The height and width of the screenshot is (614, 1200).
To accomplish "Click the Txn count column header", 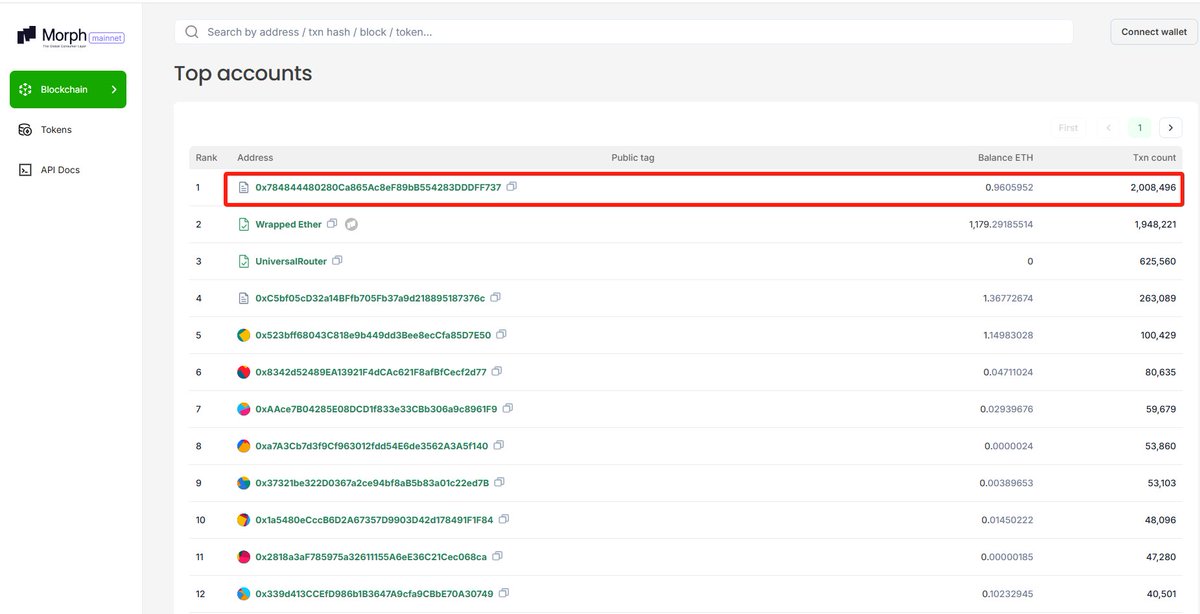I will [1154, 158].
